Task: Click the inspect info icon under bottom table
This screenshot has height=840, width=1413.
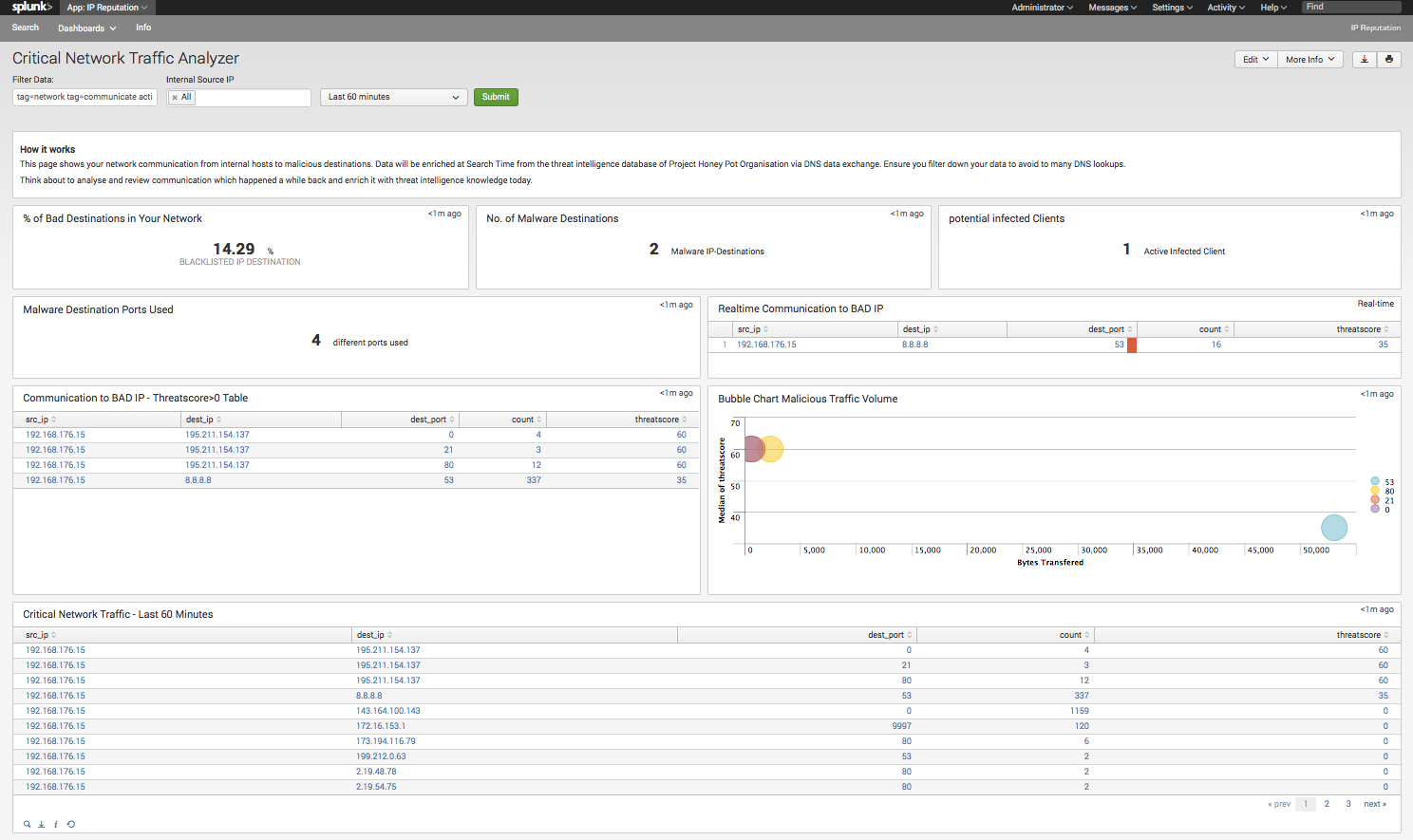Action: 56,825
